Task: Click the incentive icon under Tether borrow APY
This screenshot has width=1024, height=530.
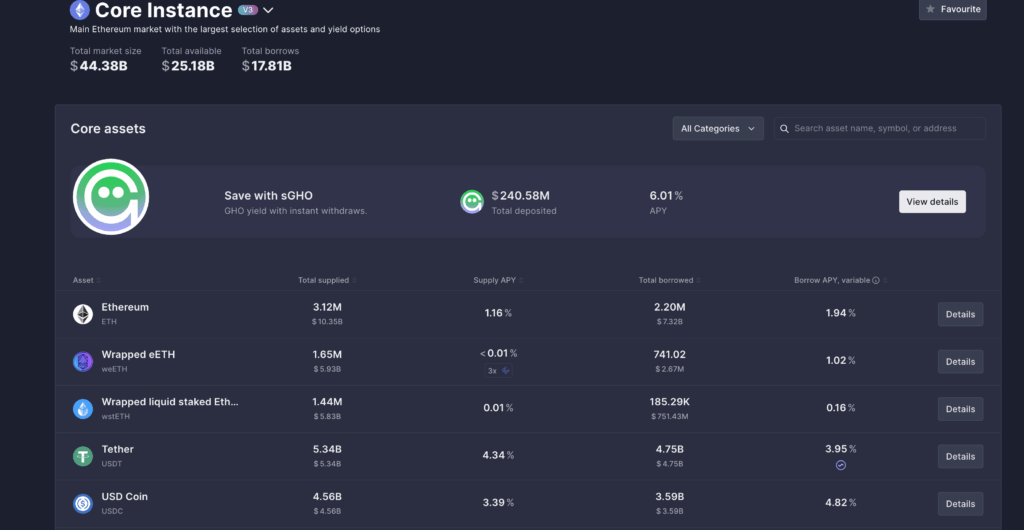Action: pyautogui.click(x=840, y=465)
